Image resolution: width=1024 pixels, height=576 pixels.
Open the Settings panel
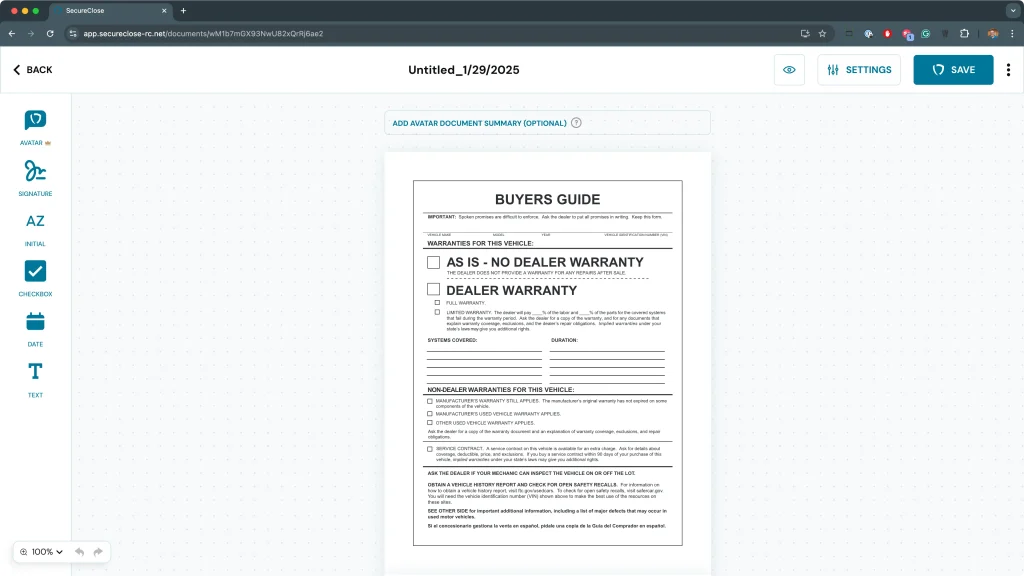(x=859, y=70)
